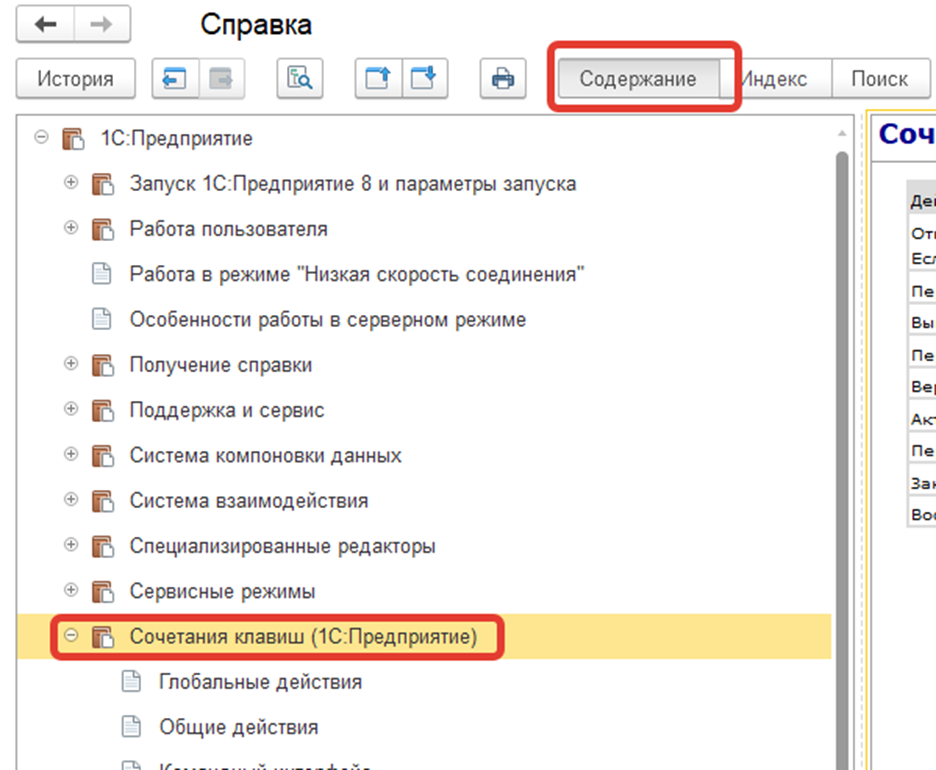Click book icon beside Работа пользователя
This screenshot has width=936, height=770.
point(103,229)
